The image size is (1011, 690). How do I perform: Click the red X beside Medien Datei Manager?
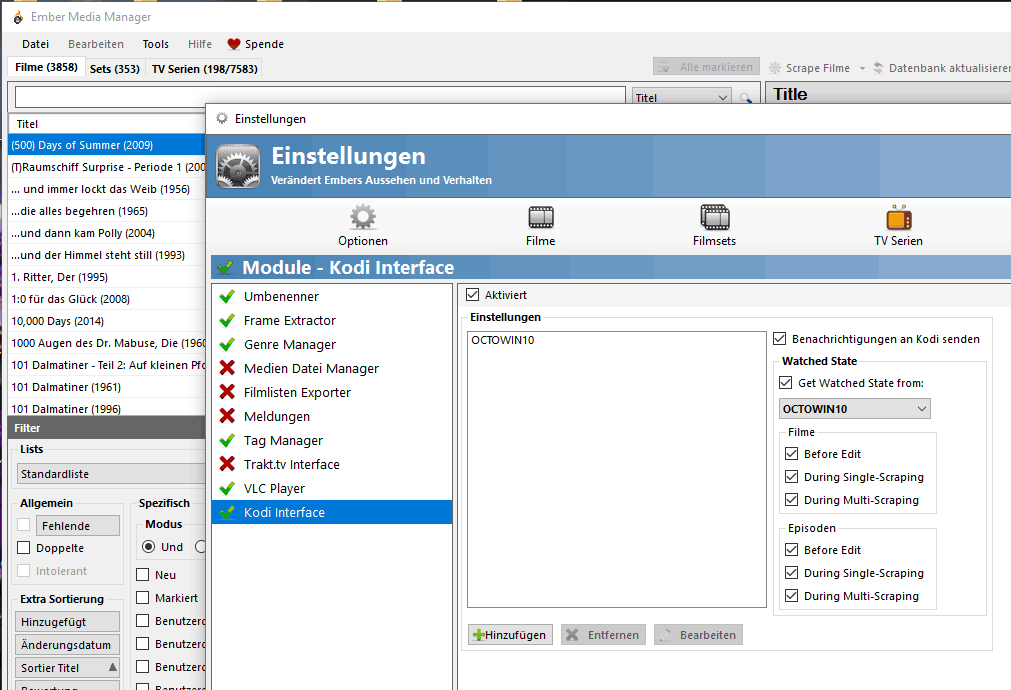[227, 368]
